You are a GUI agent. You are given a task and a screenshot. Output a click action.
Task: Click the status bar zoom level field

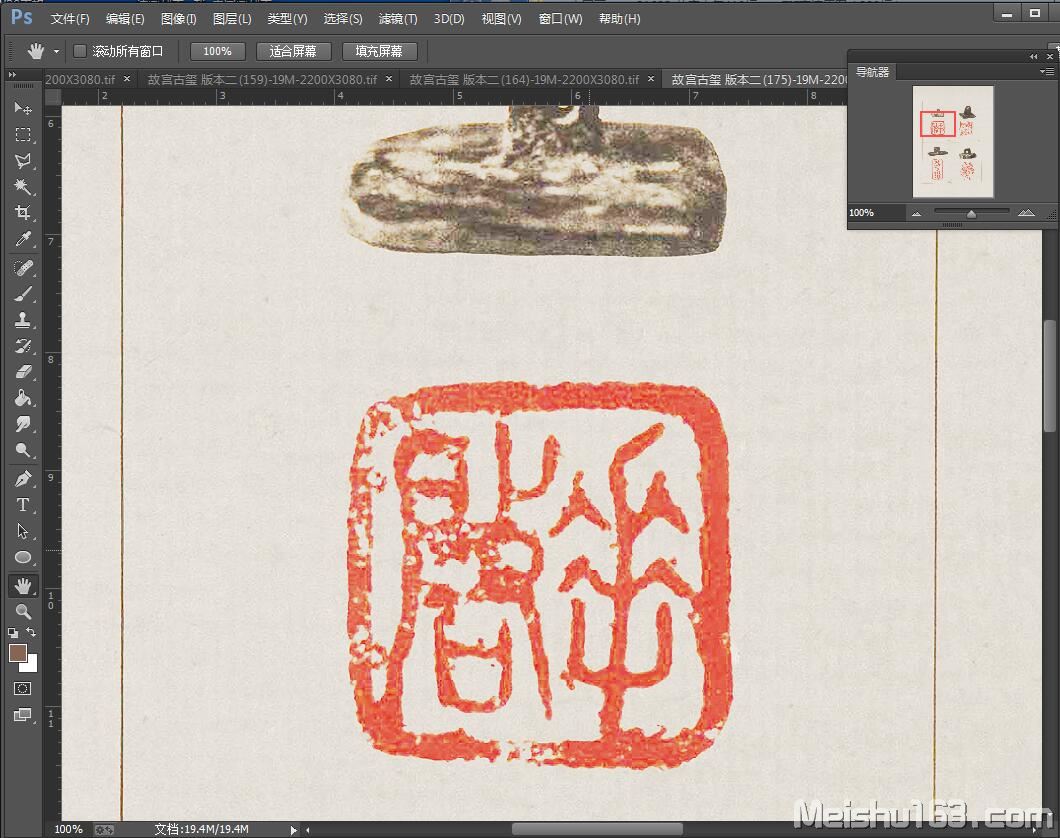pyautogui.click(x=68, y=829)
